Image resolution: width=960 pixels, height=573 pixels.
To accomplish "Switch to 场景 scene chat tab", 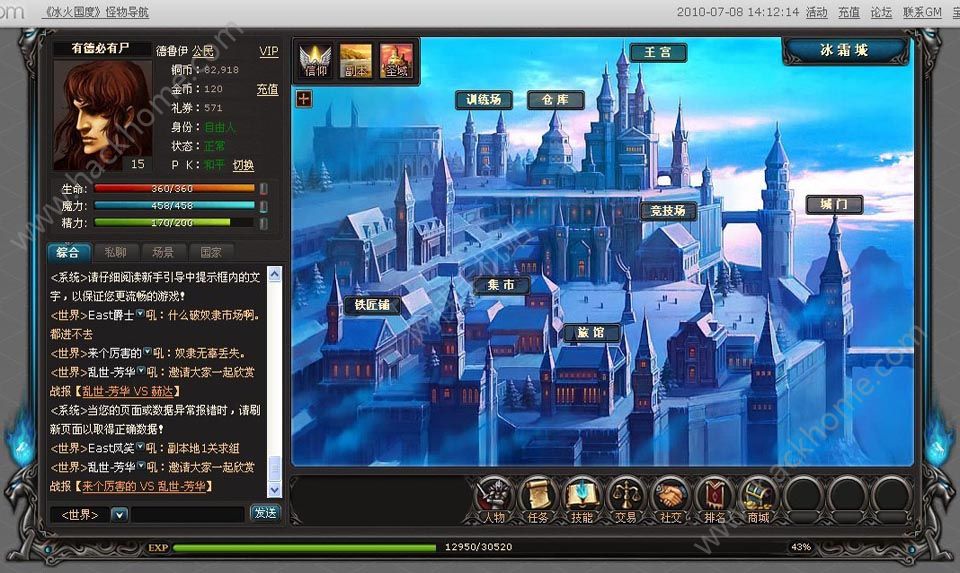I will pyautogui.click(x=163, y=252).
